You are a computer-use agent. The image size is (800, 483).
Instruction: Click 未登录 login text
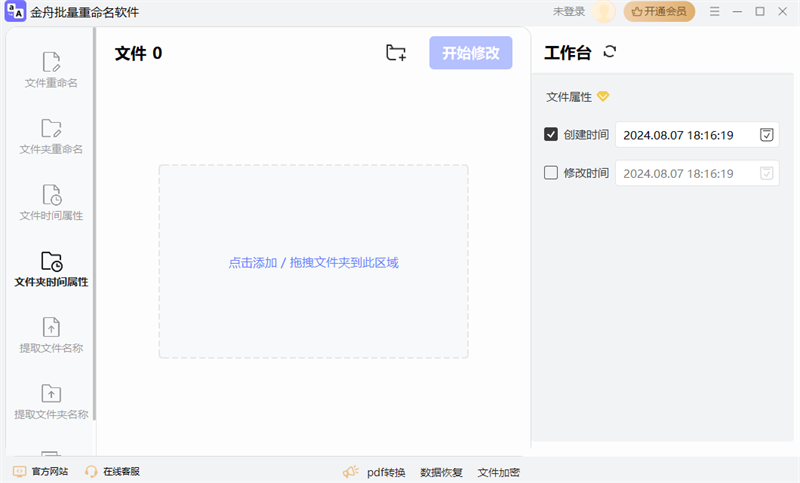point(568,12)
